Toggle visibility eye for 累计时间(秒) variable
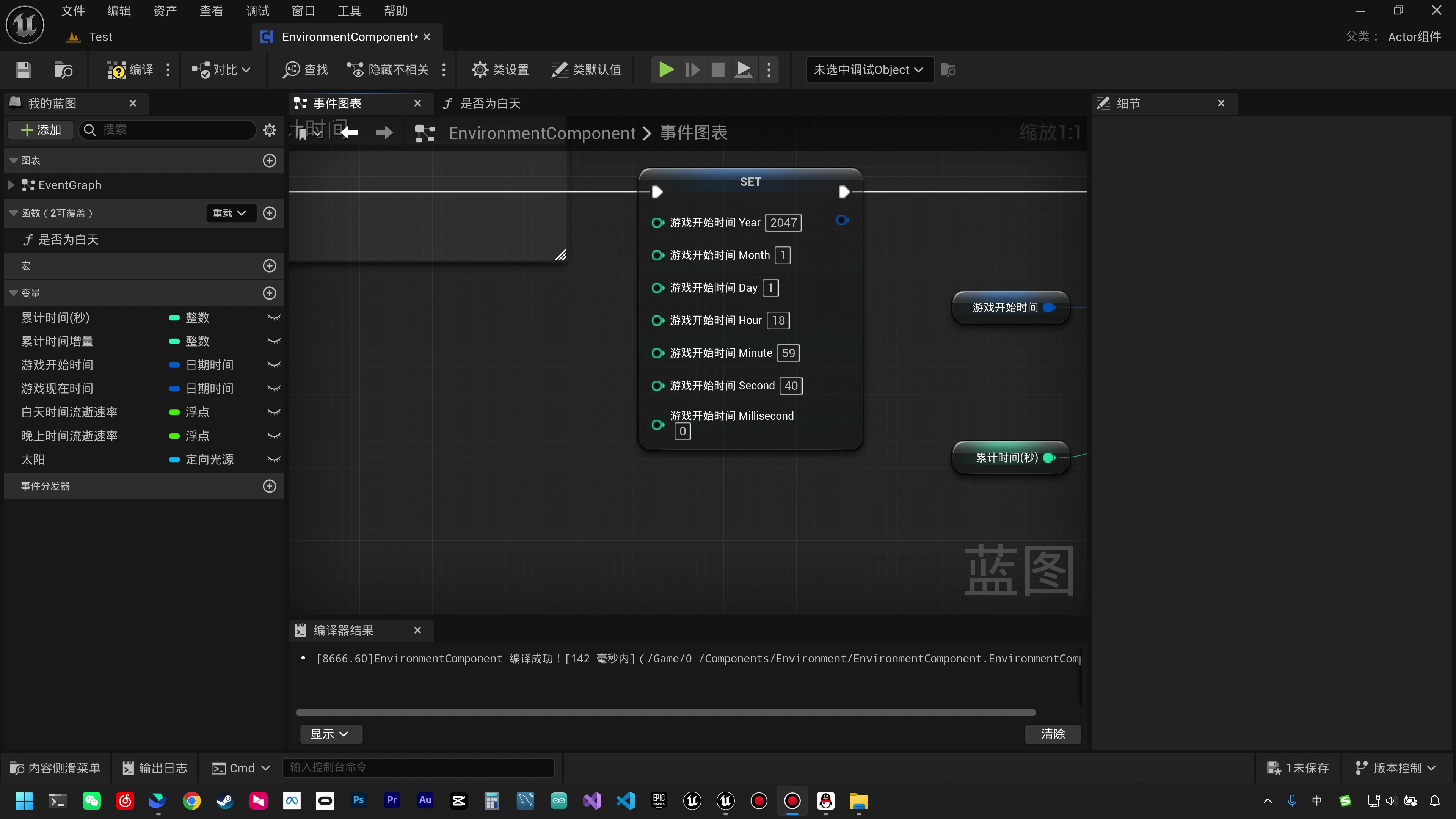This screenshot has height=819, width=1456. [x=274, y=318]
